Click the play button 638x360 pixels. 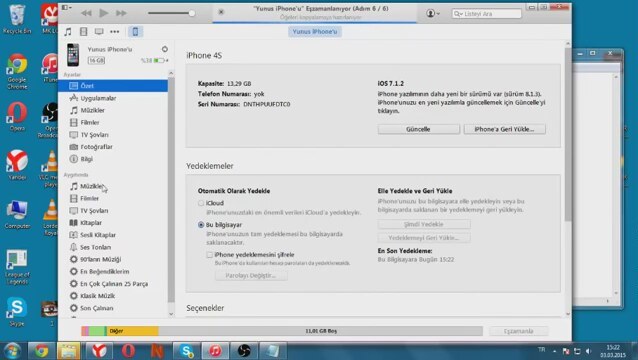pos(104,13)
